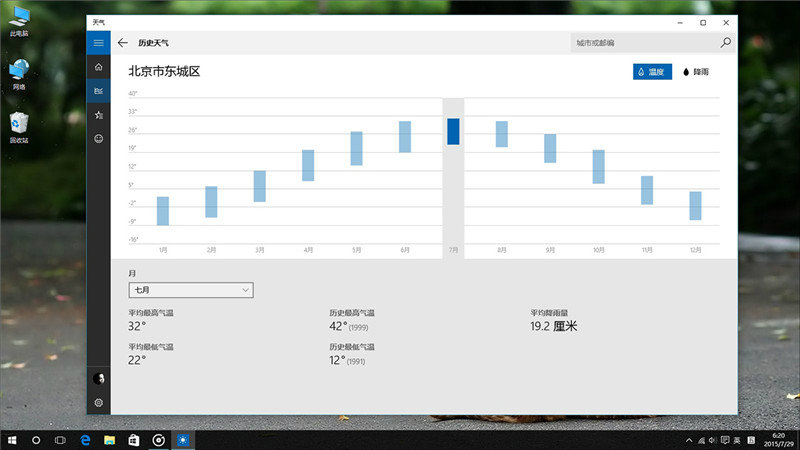This screenshot has height=450, width=800.
Task: Select the 1月 temperature bar
Action: (163, 211)
